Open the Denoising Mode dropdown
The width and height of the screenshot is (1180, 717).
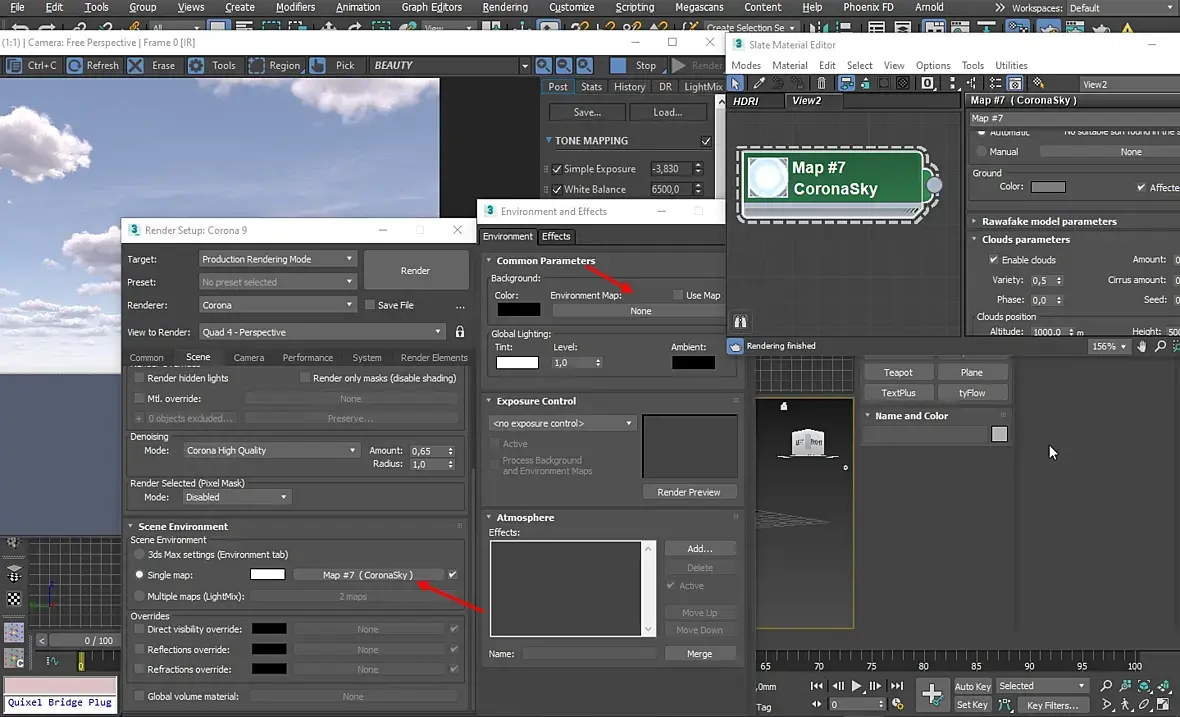[x=270, y=451]
